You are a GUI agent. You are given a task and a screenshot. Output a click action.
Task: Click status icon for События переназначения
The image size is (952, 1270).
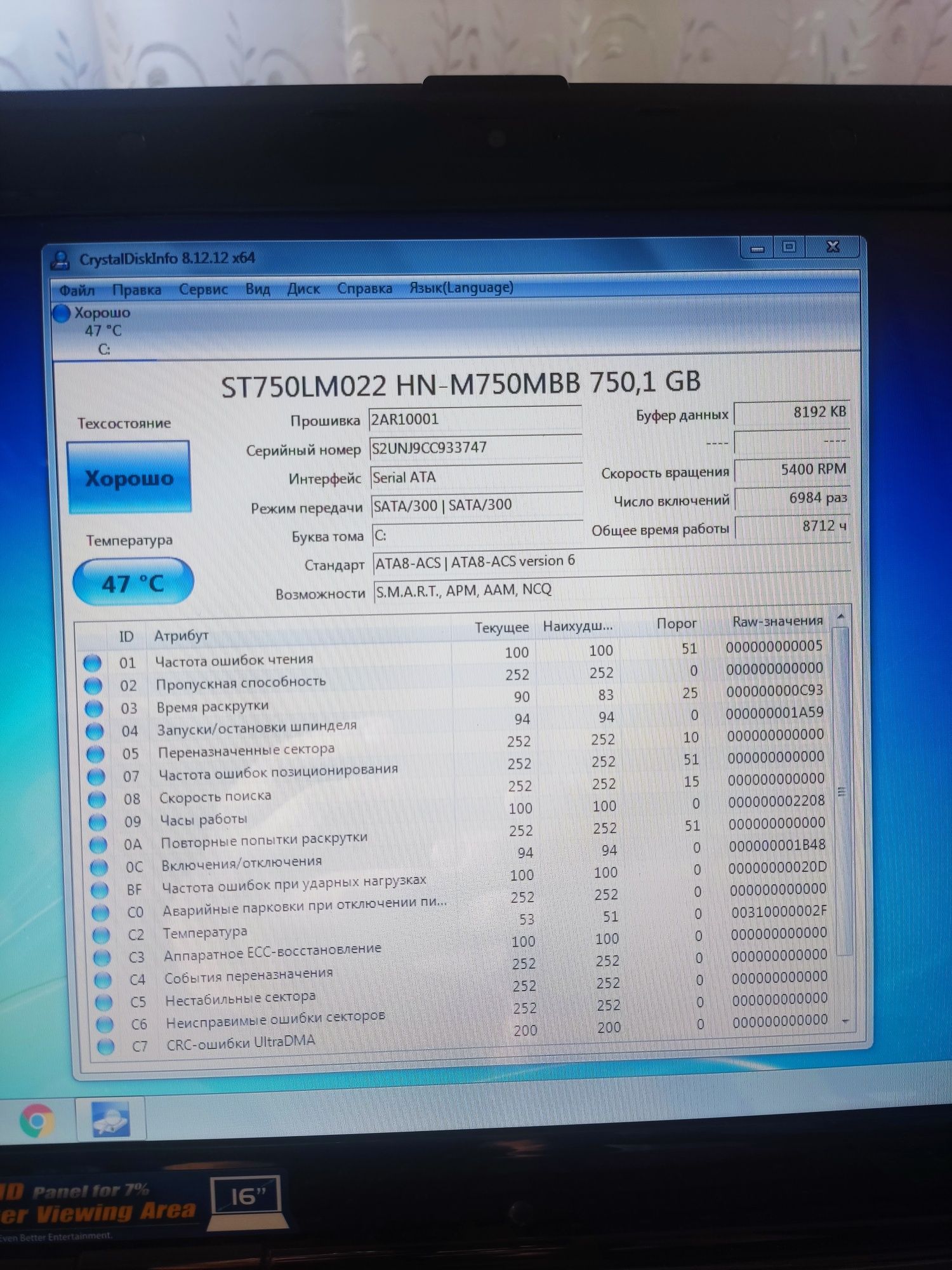[x=102, y=980]
